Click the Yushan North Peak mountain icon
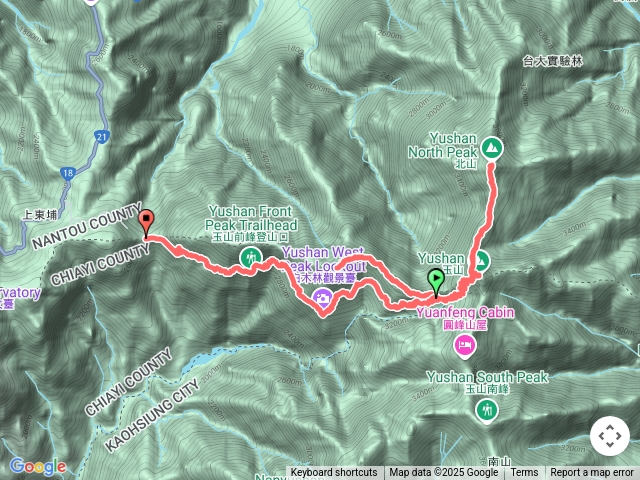The height and width of the screenshot is (480, 640). 492,148
